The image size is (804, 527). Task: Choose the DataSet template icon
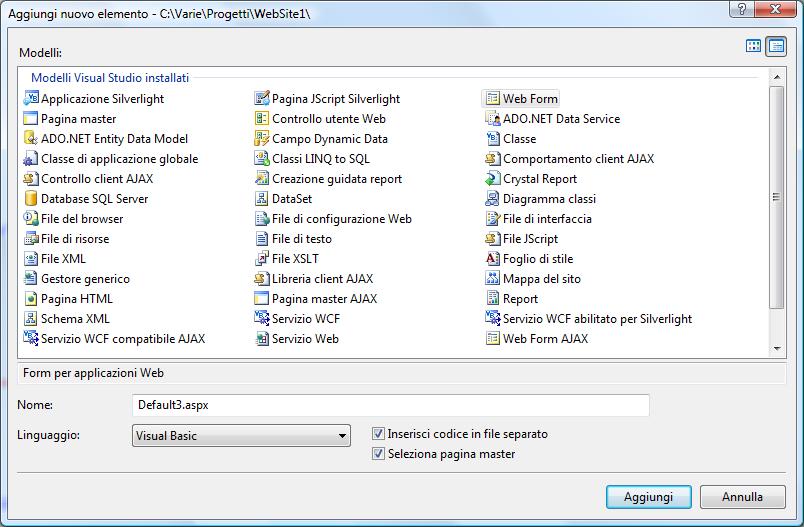coord(262,198)
